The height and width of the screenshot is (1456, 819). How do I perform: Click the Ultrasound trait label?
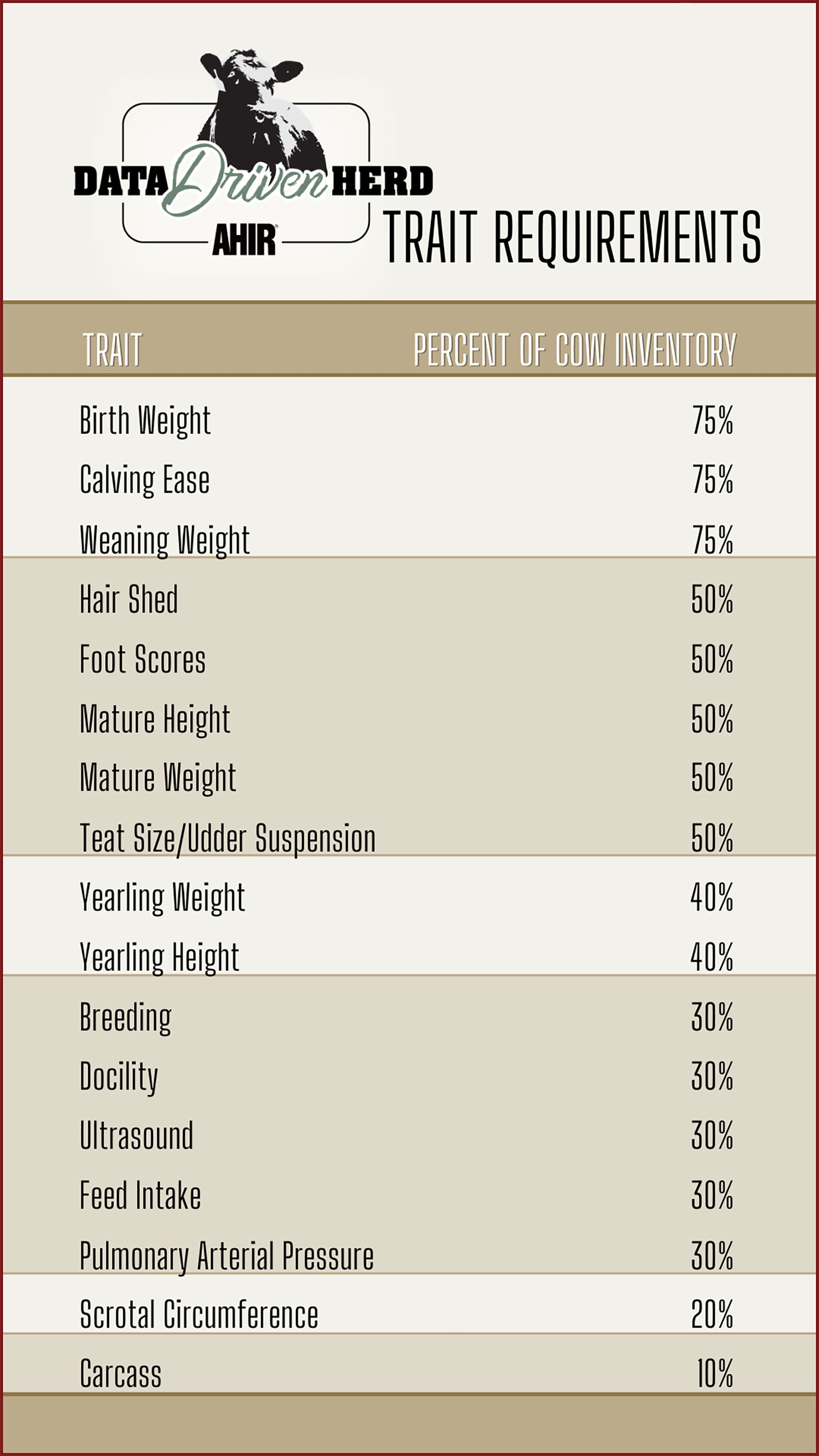tap(136, 1136)
